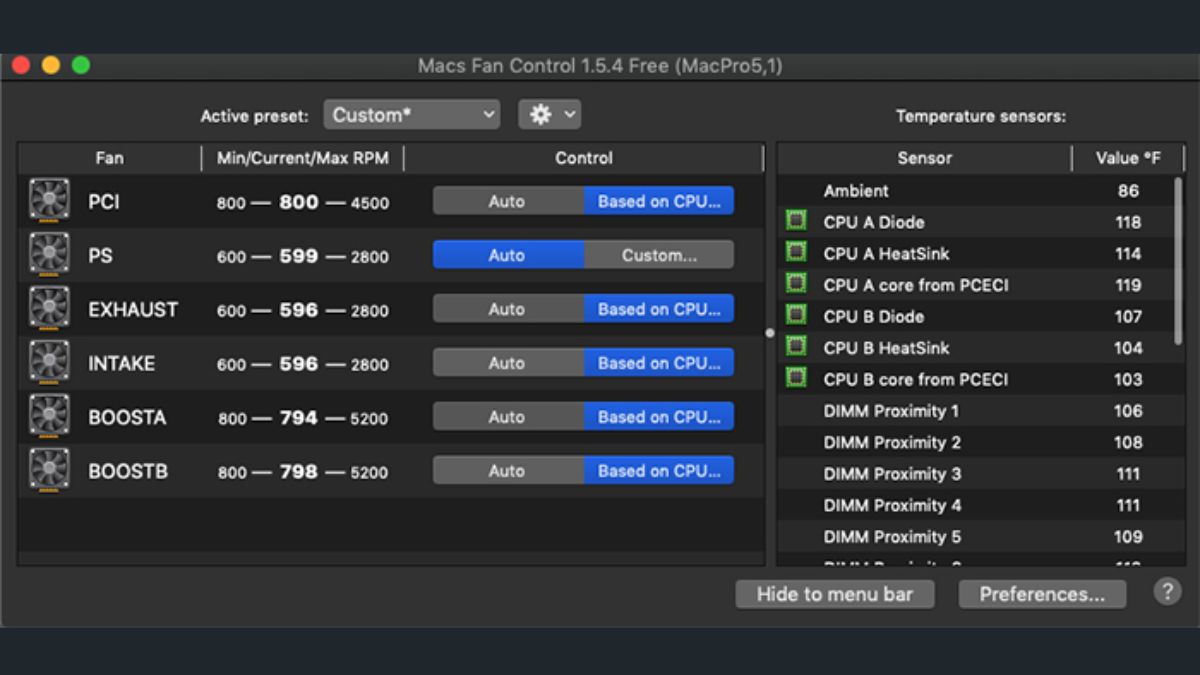Click the green zoom window button

coord(81,66)
